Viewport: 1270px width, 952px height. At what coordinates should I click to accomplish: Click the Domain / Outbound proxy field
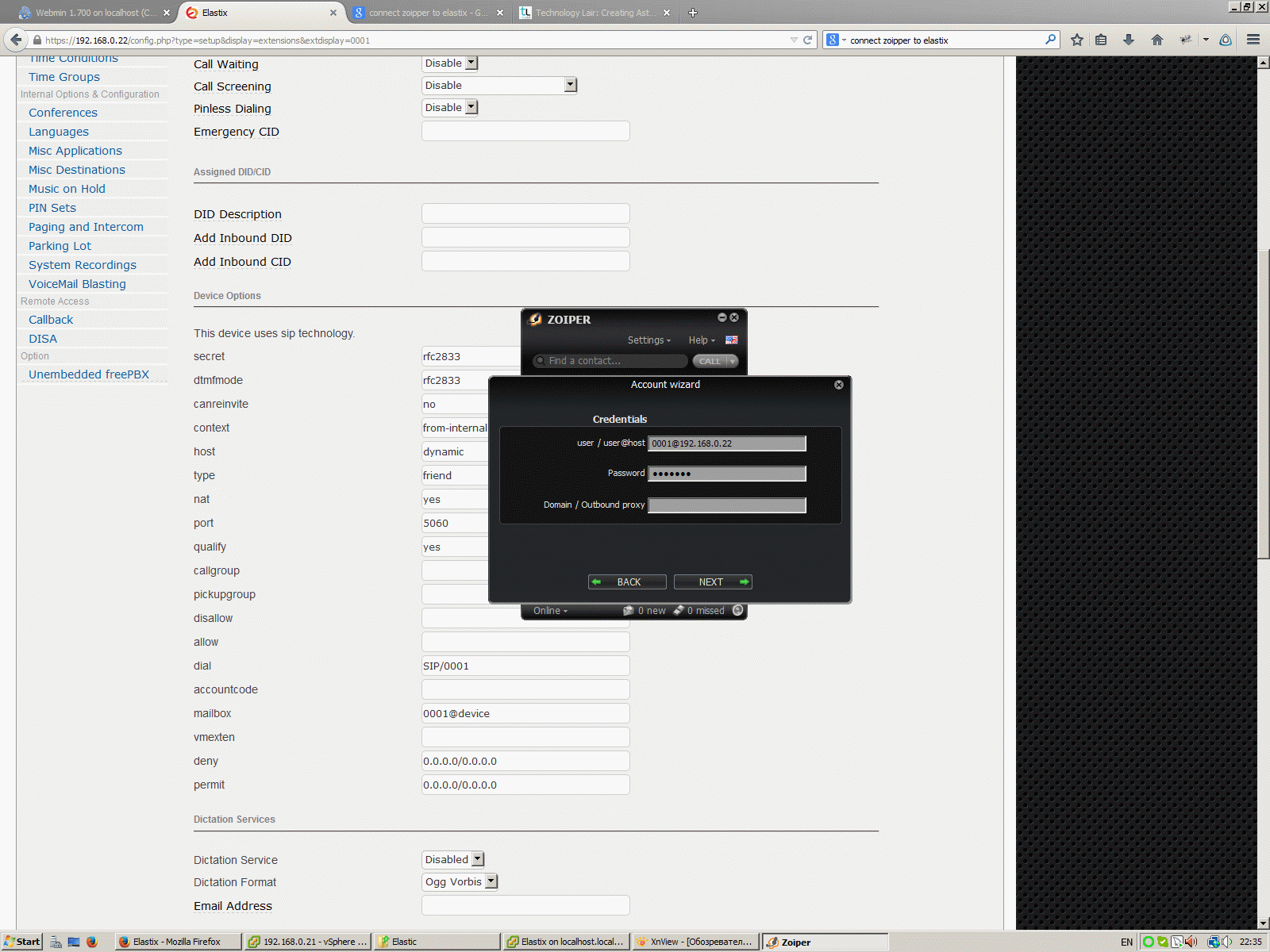click(x=727, y=505)
